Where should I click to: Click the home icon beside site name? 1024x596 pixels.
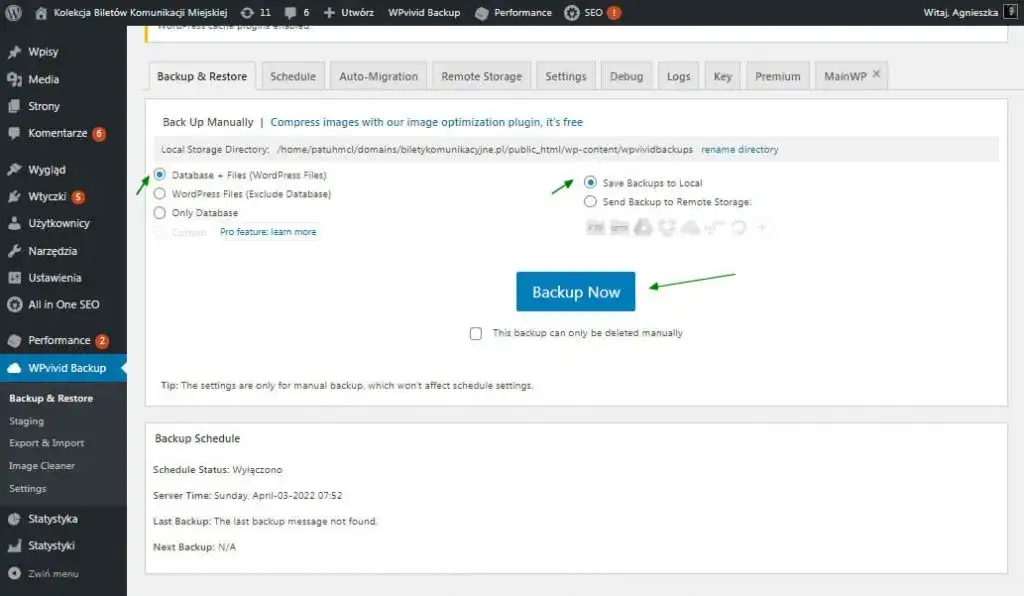(40, 12)
